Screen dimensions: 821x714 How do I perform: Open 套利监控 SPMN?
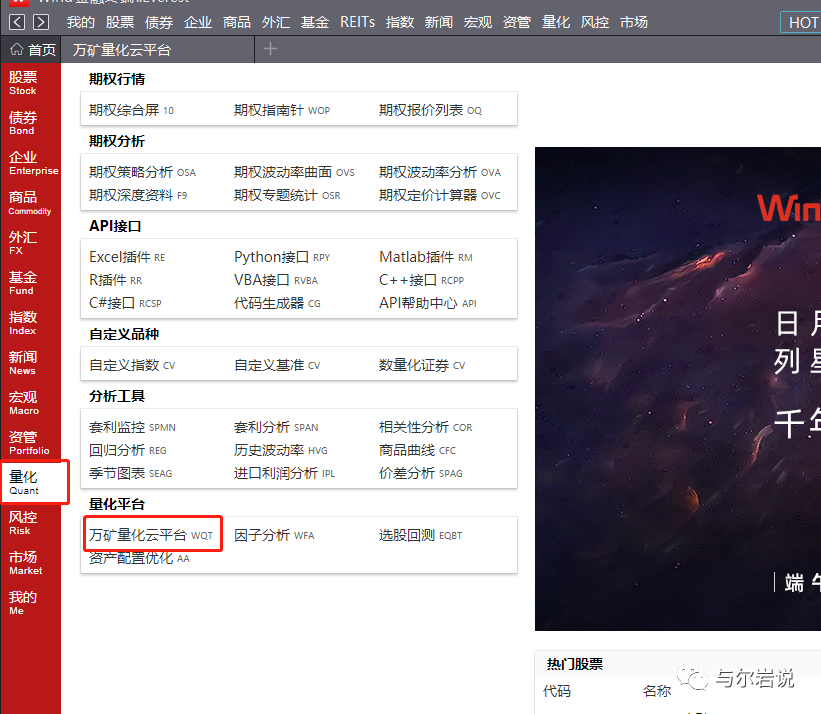132,427
